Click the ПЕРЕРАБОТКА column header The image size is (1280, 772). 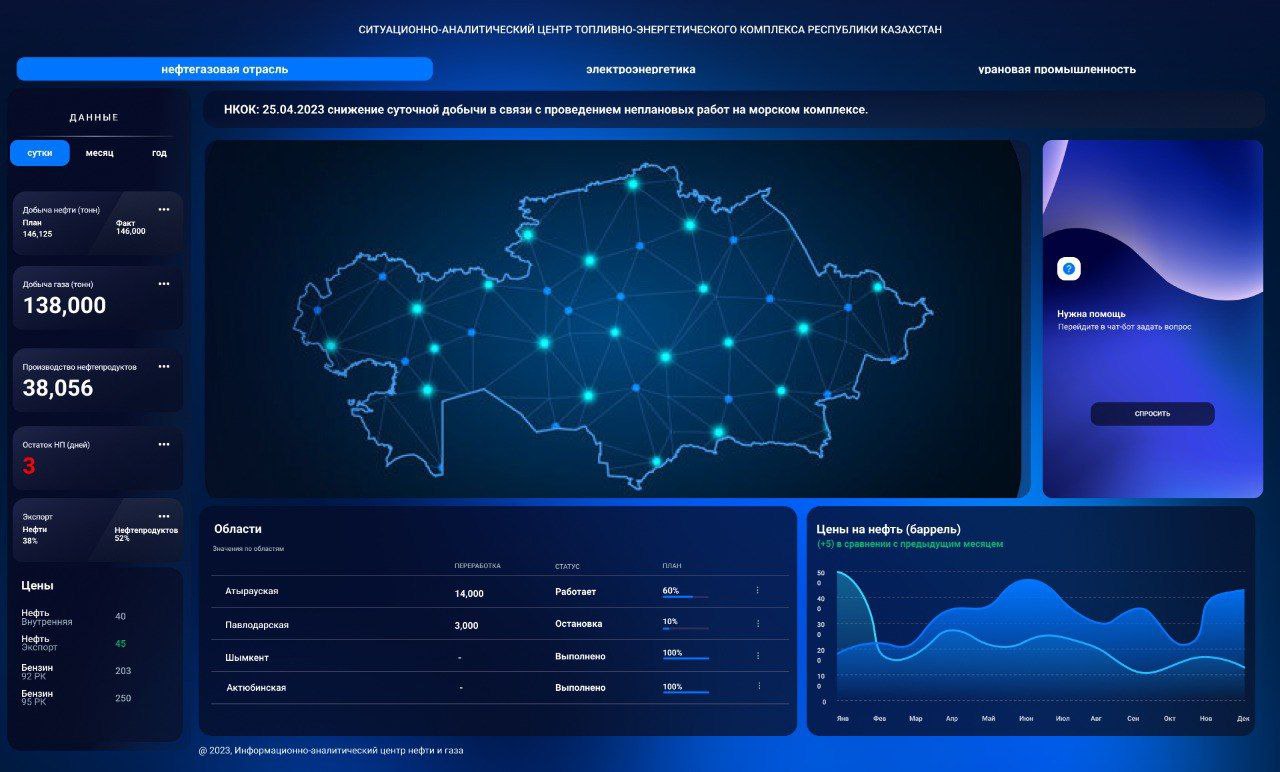click(x=477, y=566)
